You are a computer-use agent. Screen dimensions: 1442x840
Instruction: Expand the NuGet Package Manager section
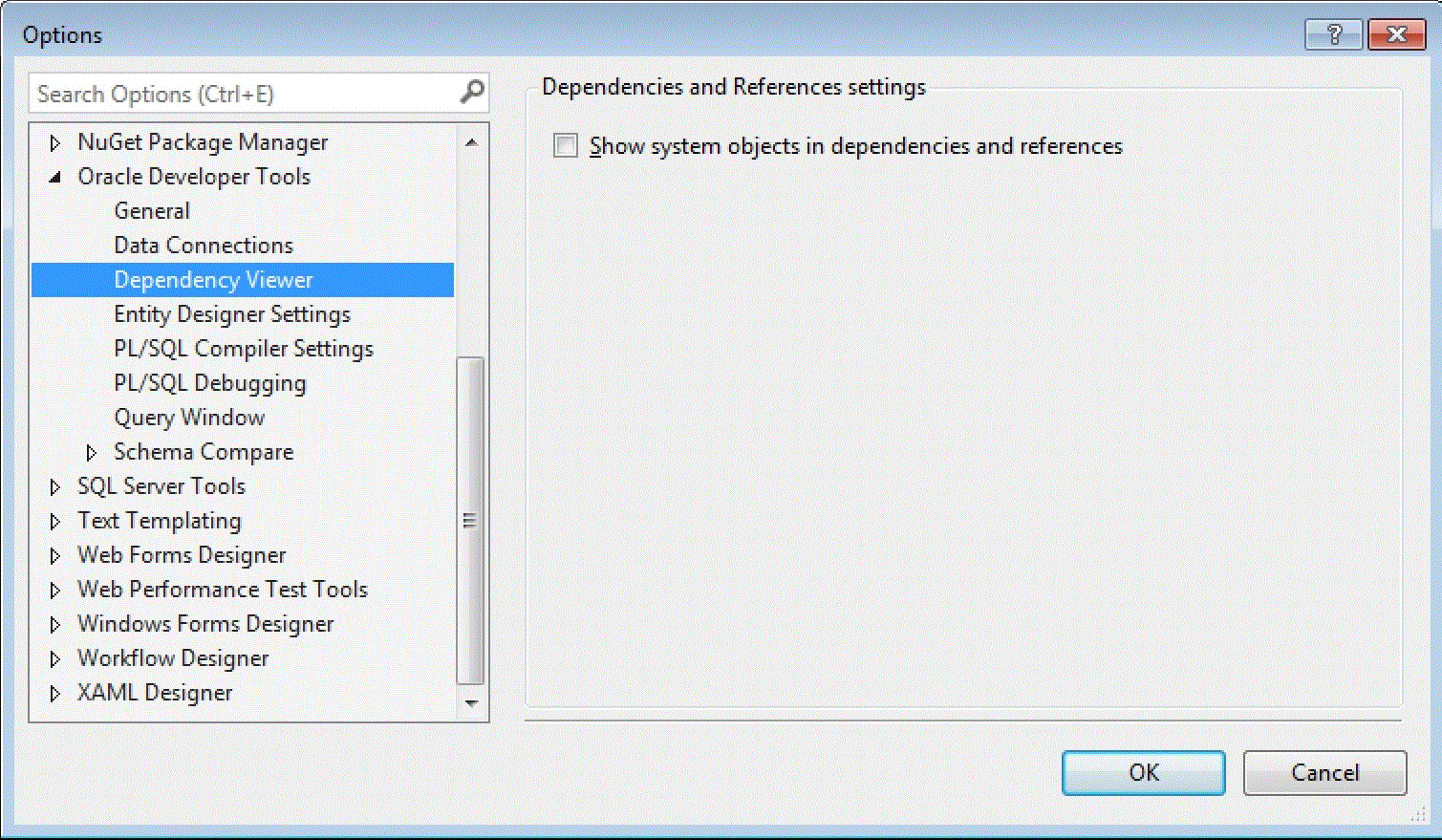pos(54,141)
